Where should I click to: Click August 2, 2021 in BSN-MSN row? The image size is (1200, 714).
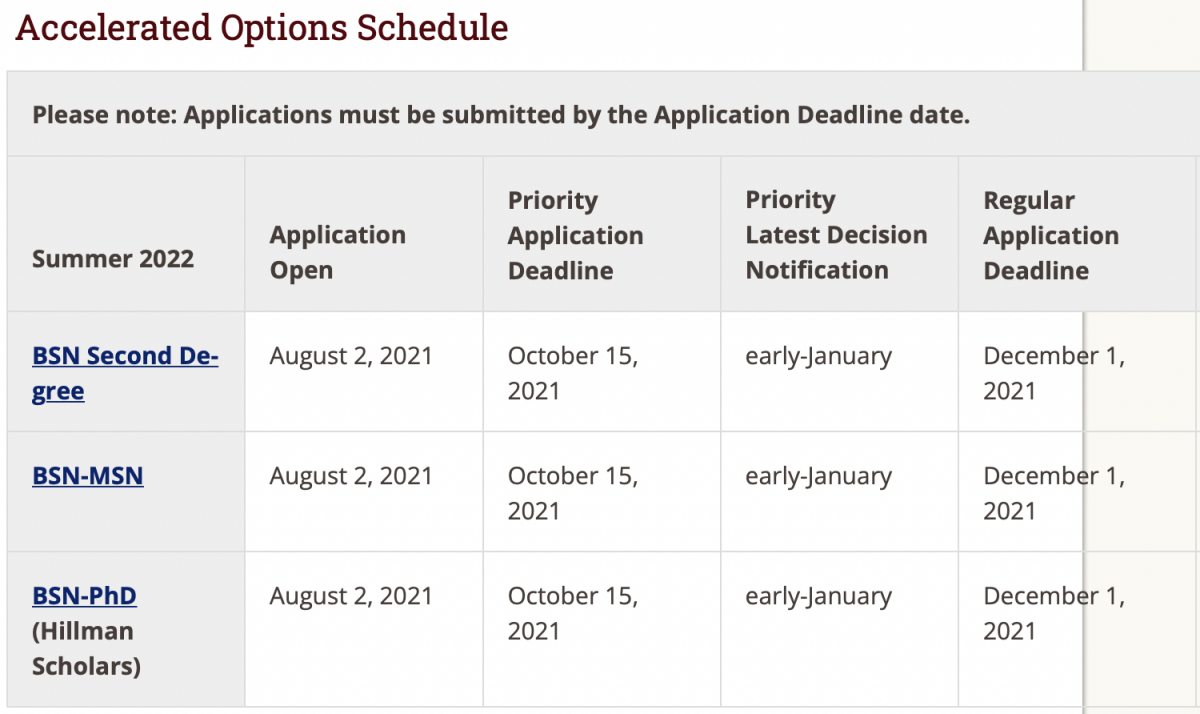pos(351,476)
